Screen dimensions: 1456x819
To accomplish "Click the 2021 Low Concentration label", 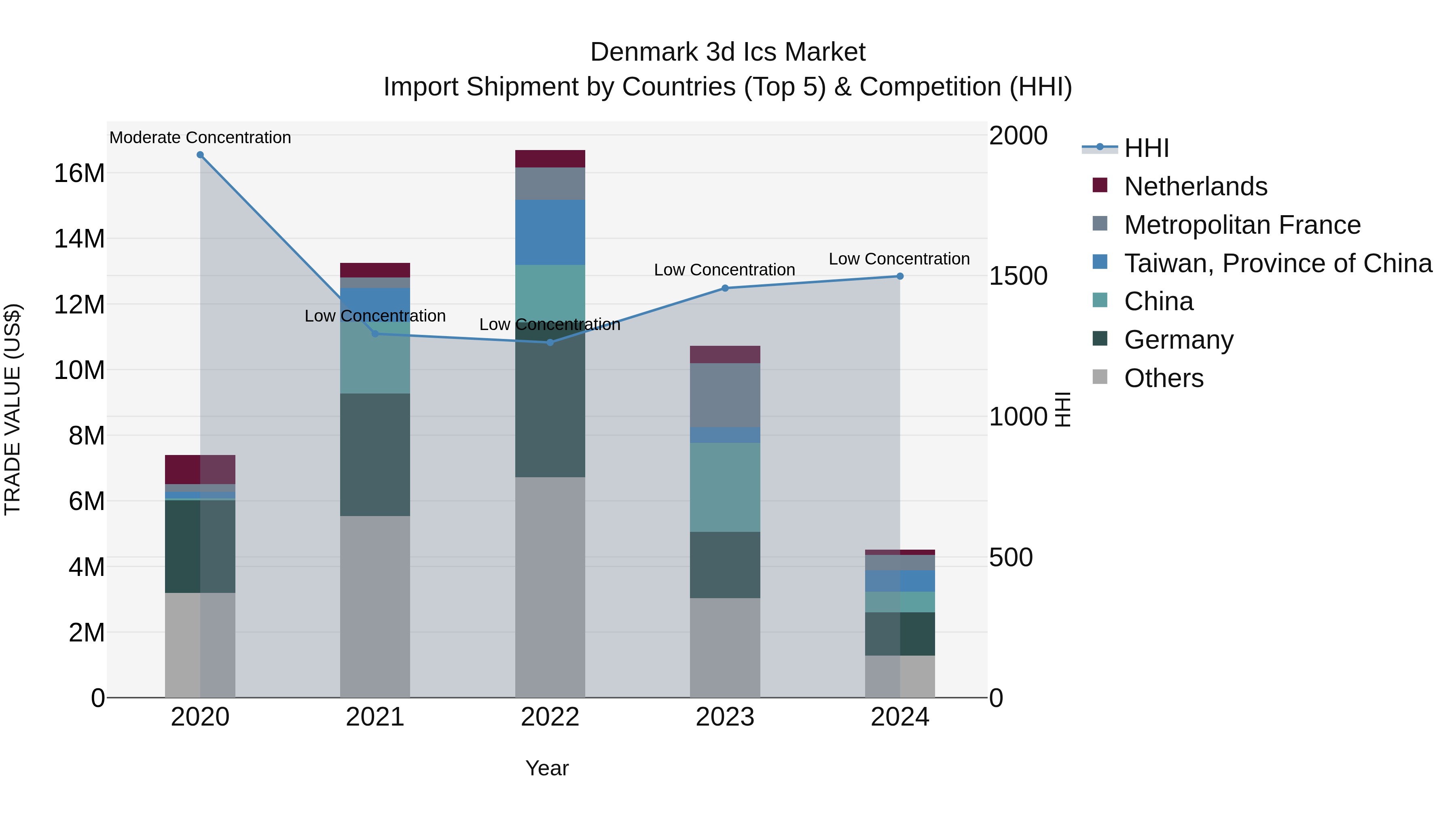I will [375, 316].
